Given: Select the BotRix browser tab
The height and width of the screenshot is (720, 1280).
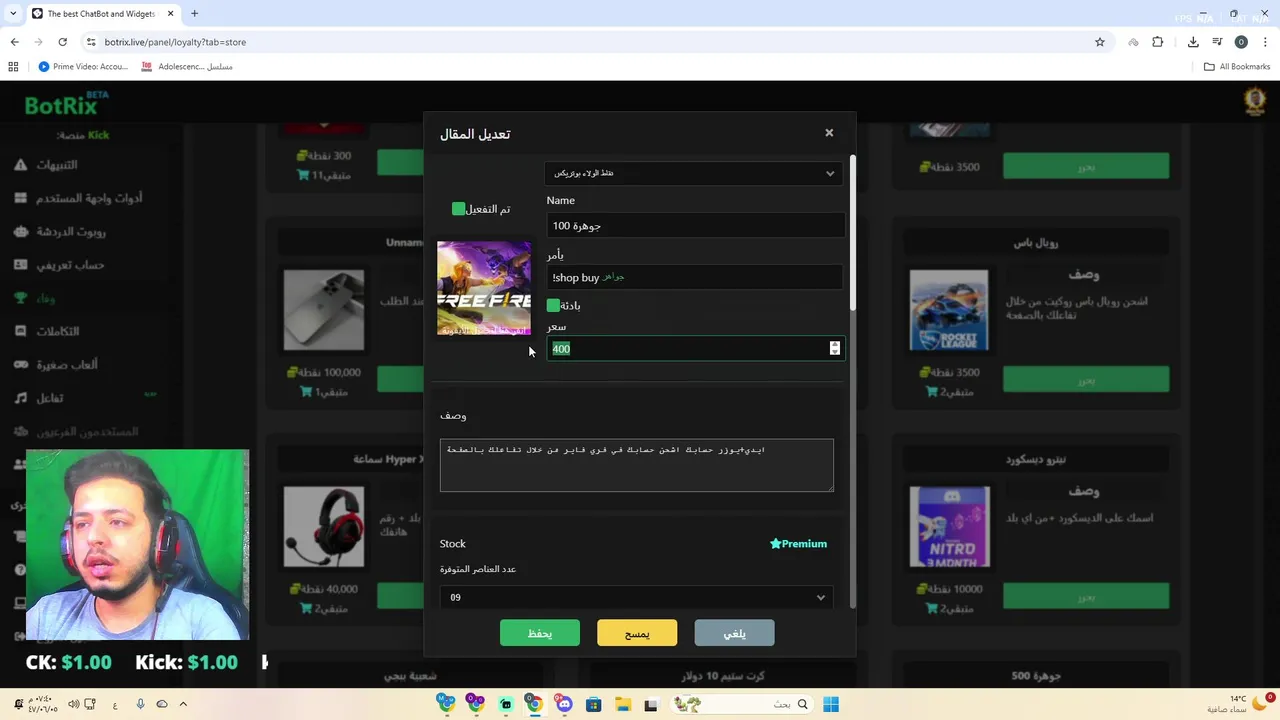Looking at the screenshot, I should tap(102, 14).
